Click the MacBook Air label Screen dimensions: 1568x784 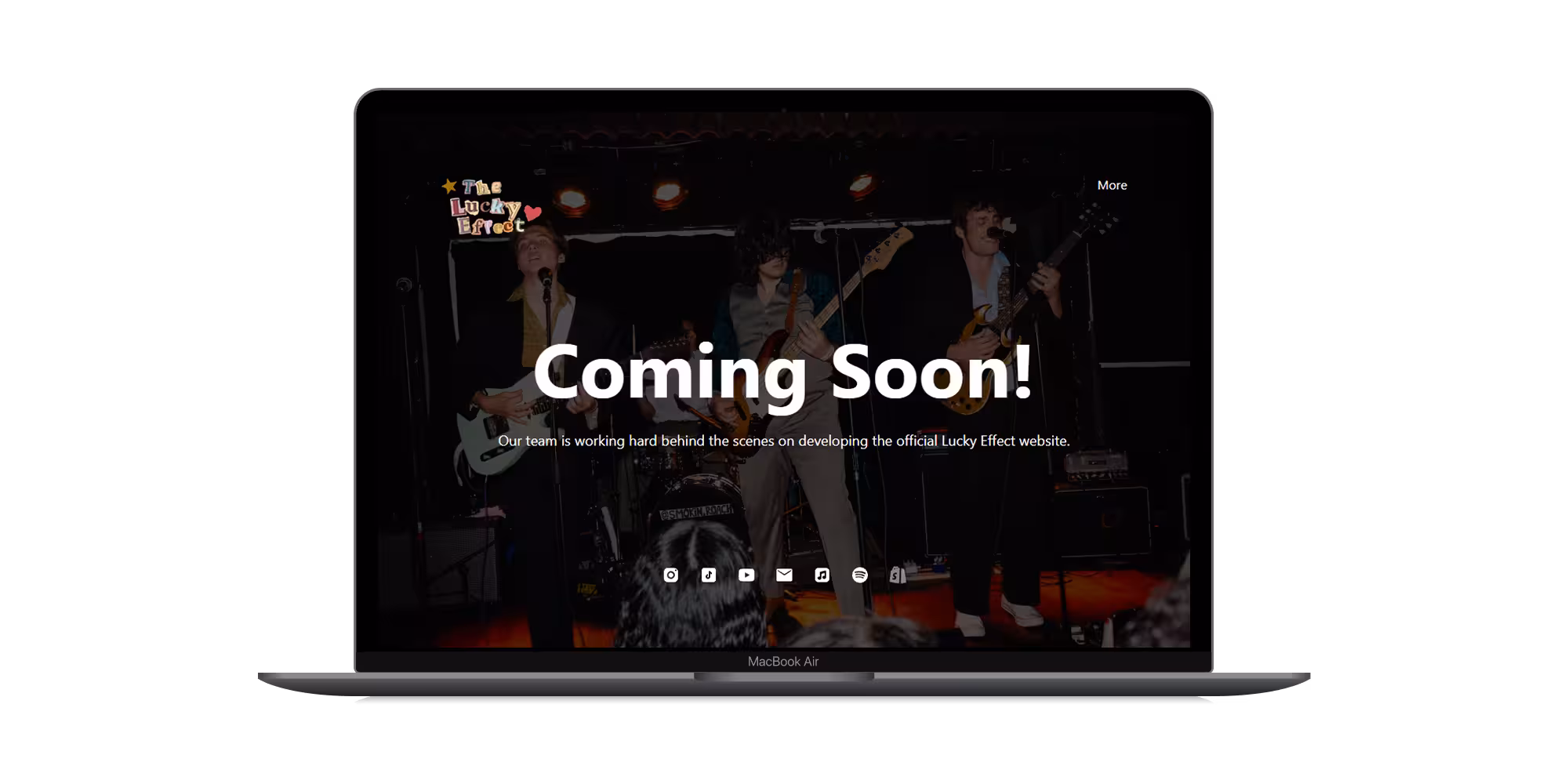783,662
